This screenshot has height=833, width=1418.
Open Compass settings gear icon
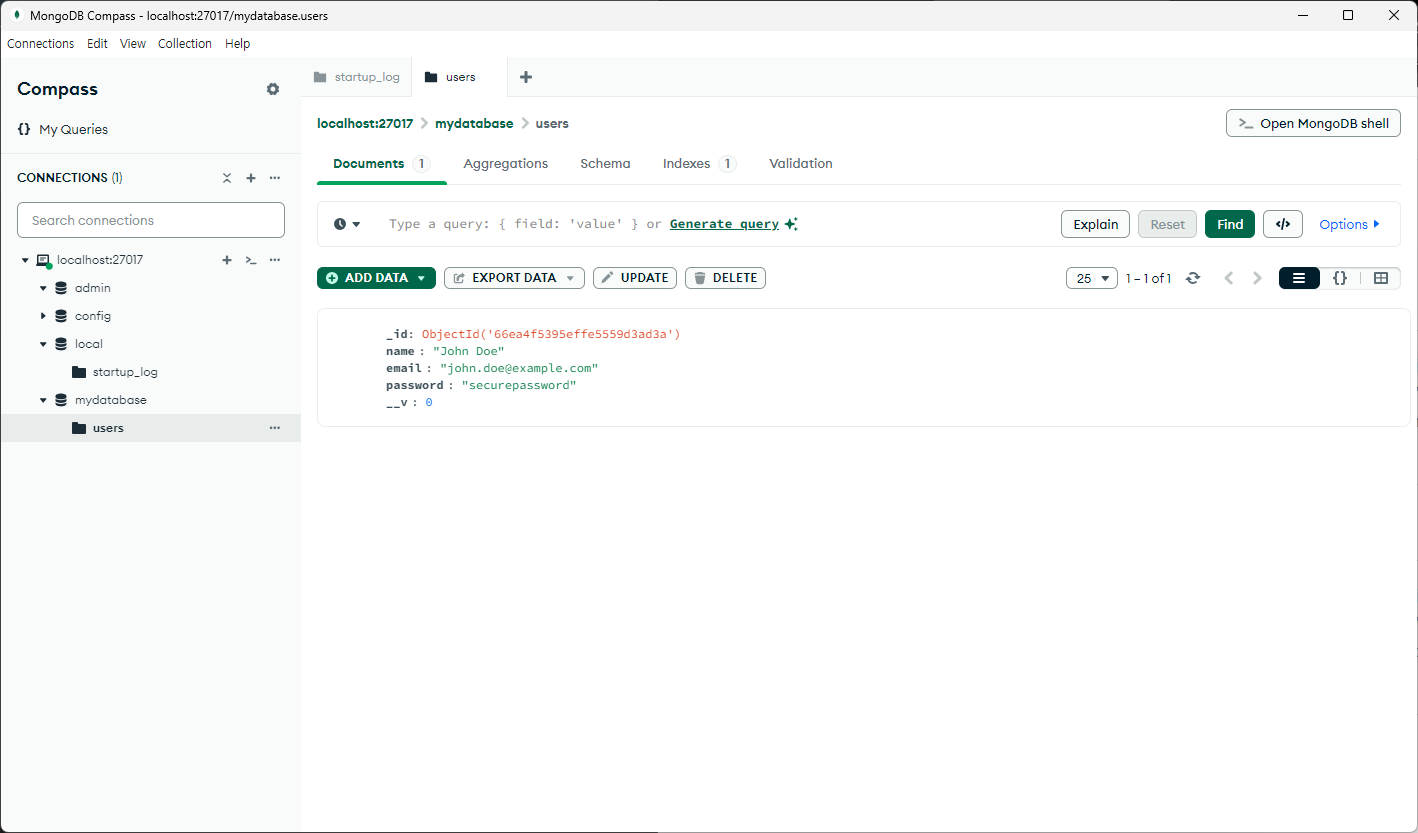point(273,89)
